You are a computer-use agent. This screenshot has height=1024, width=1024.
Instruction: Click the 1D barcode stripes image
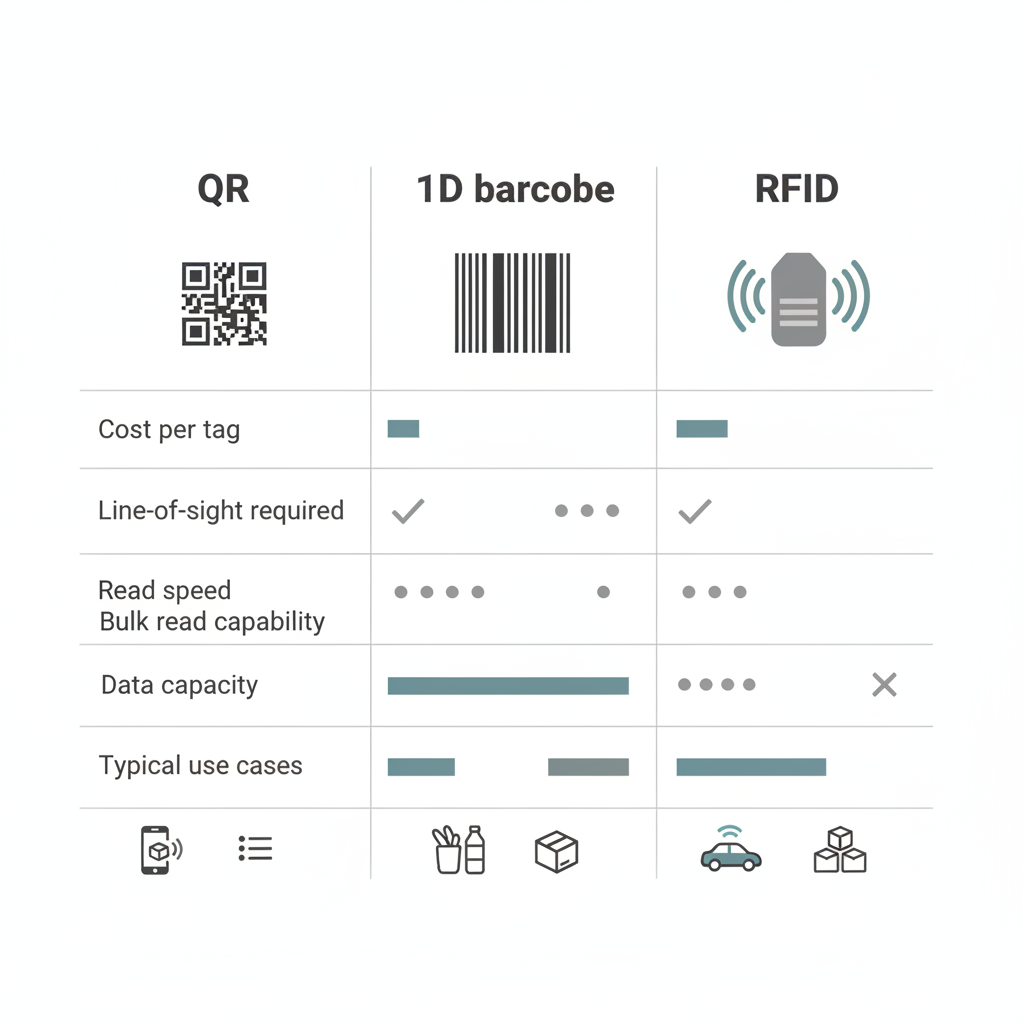(512, 302)
